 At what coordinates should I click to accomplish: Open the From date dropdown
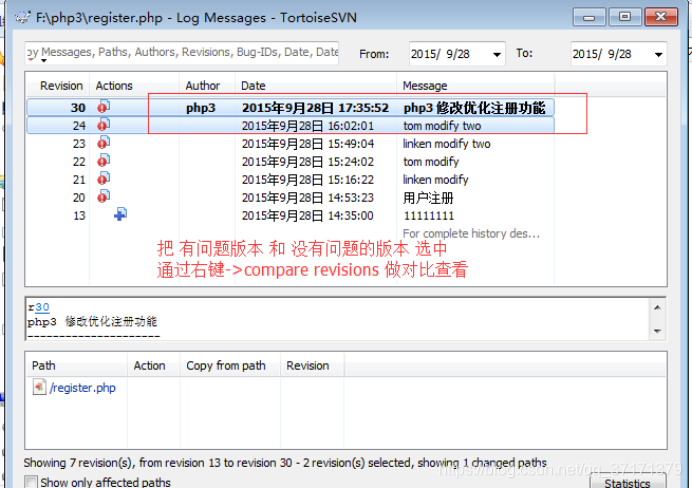497,54
